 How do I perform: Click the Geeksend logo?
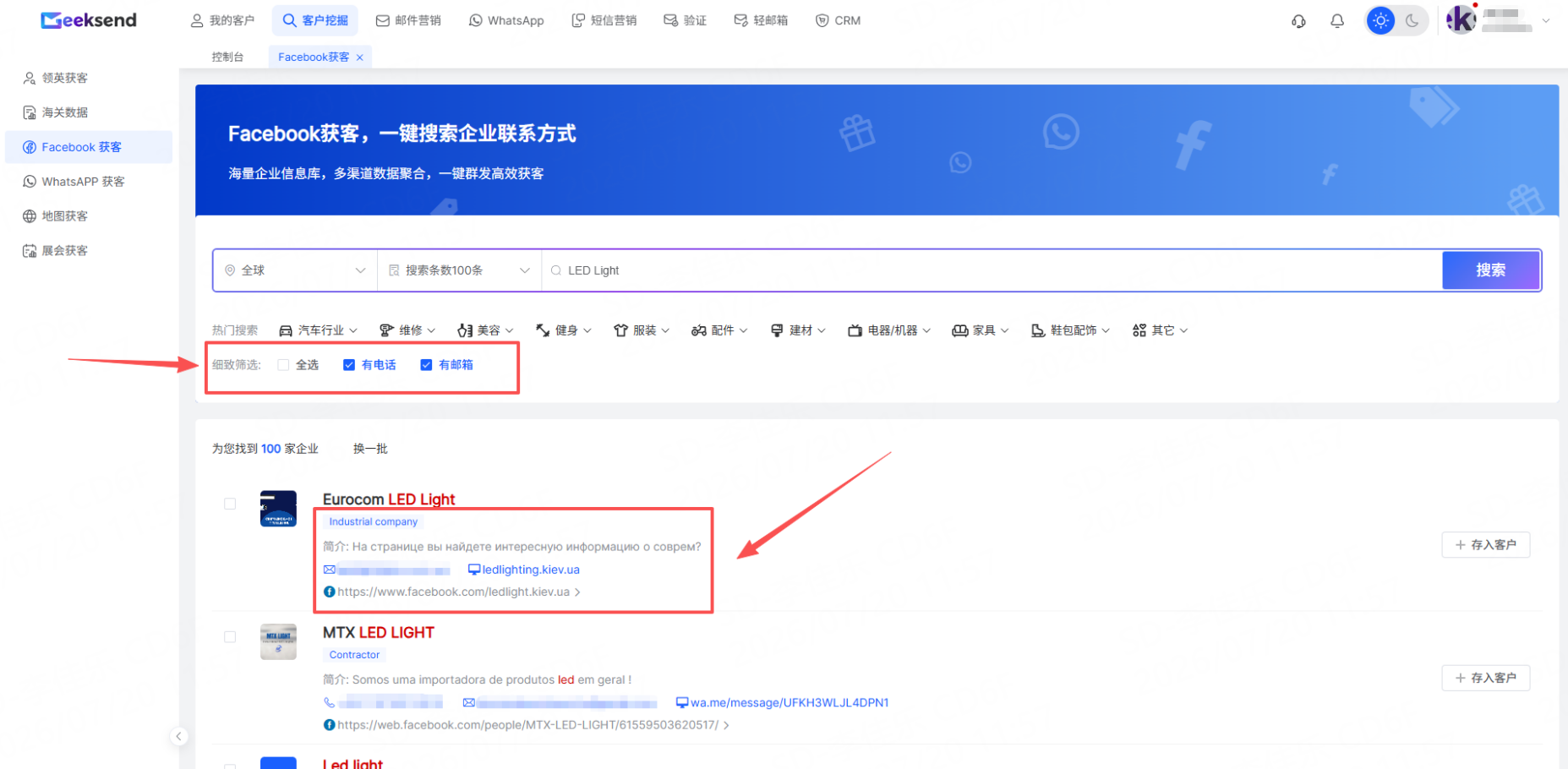(89, 20)
